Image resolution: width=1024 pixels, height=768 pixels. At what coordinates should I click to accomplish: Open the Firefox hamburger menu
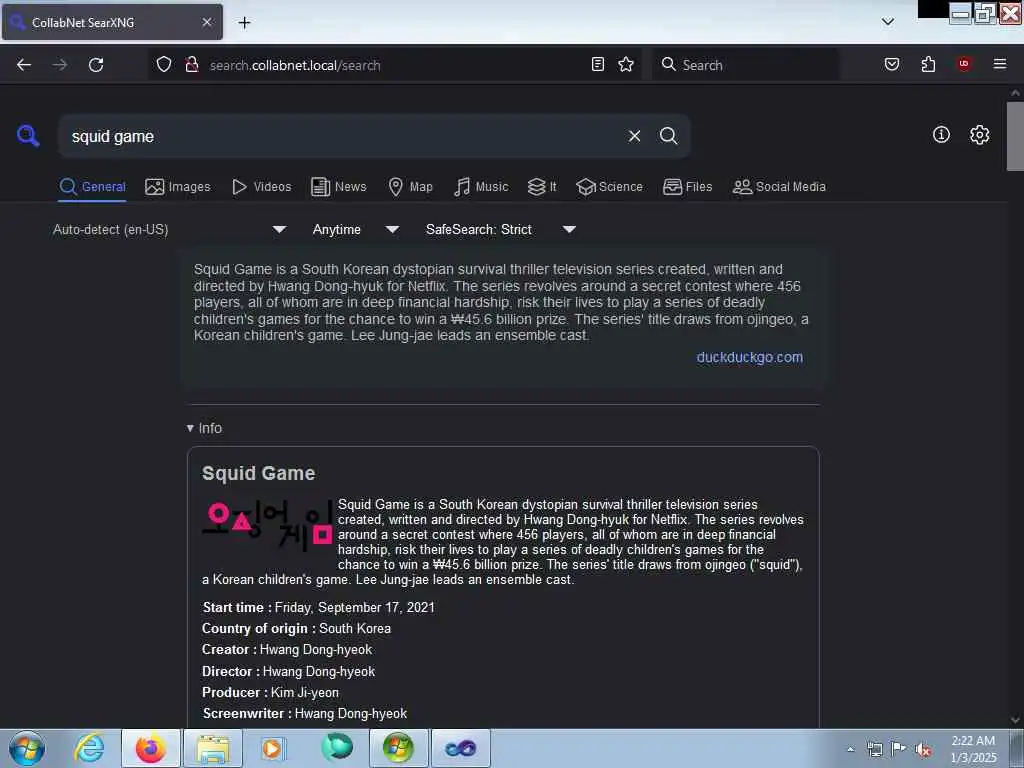(999, 64)
